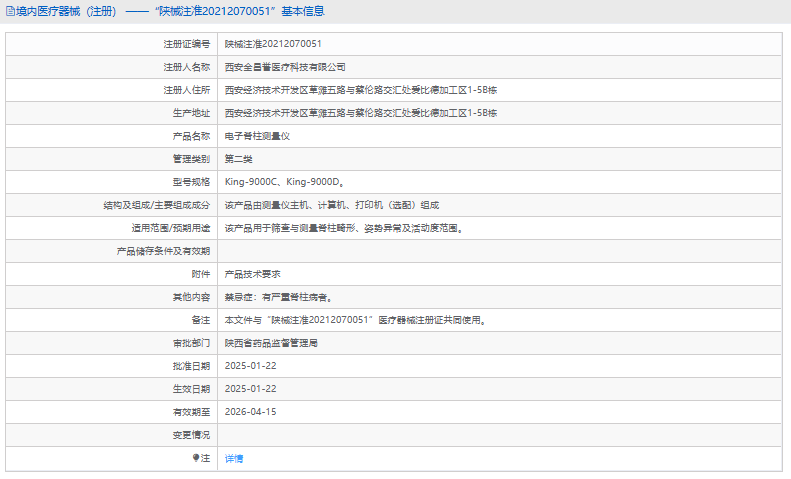Click the 附件 value 产品技术要求
Image resolution: width=791 pixels, height=479 pixels.
point(253,274)
